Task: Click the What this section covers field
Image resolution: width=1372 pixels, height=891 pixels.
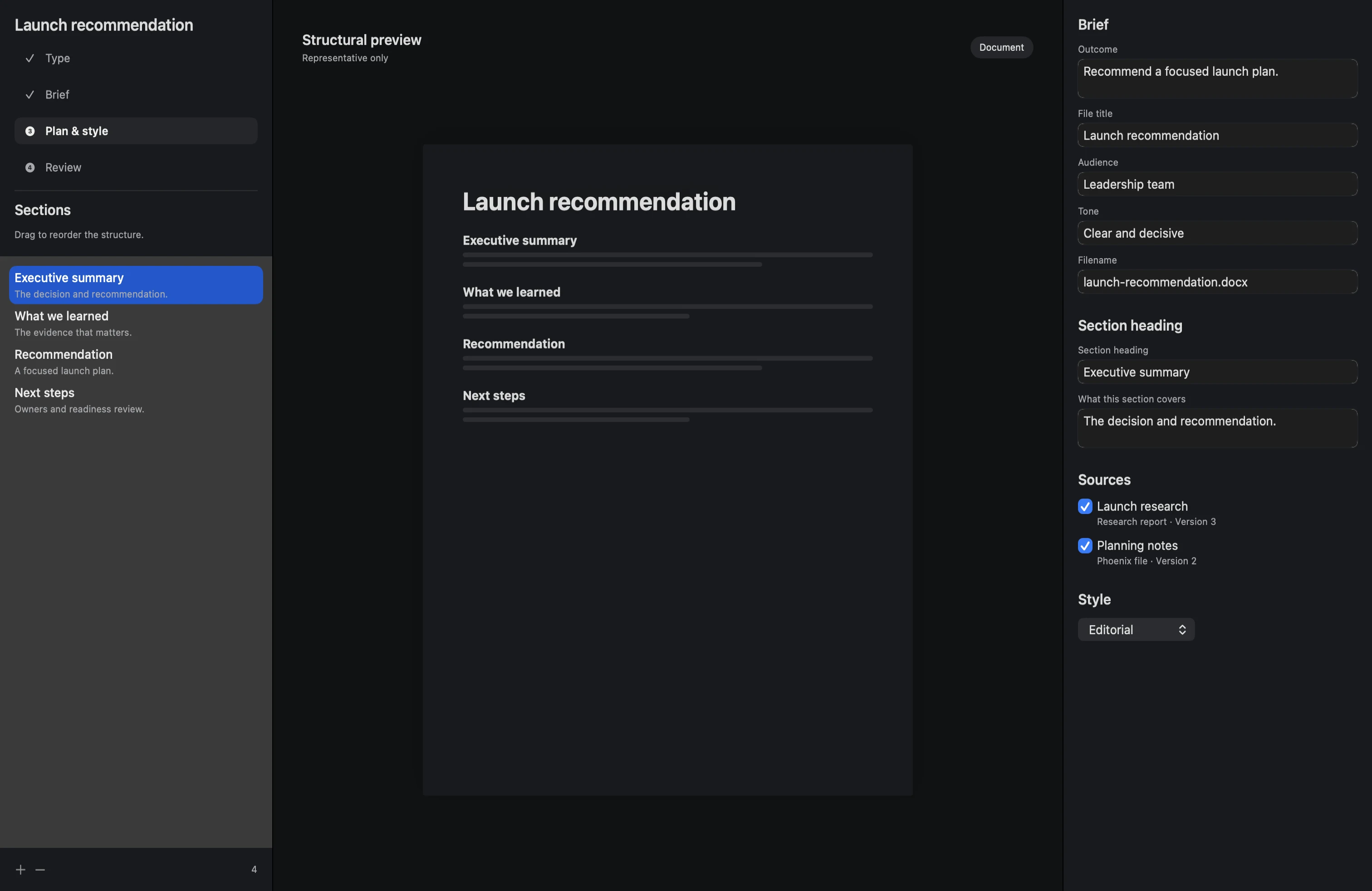Action: coord(1217,428)
